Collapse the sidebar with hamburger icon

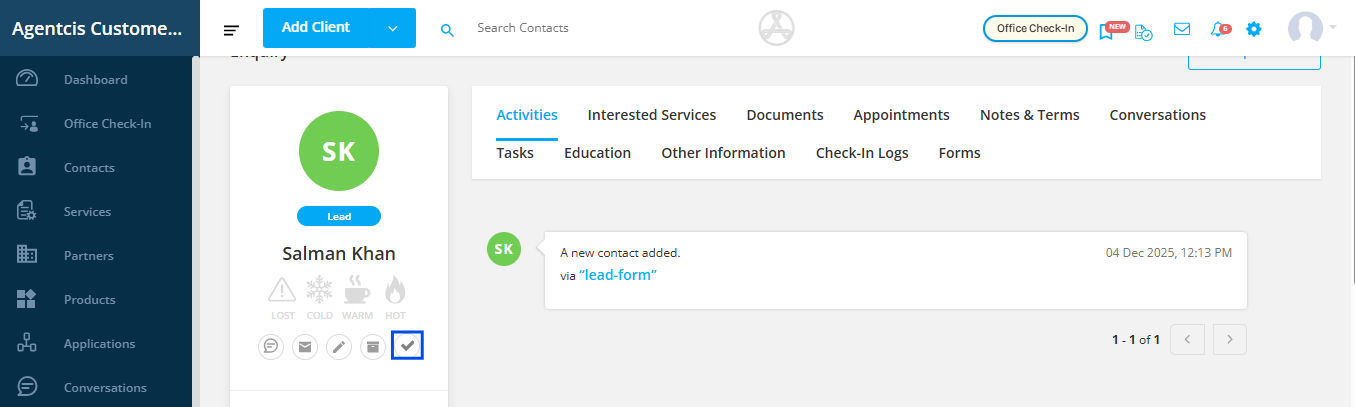click(232, 29)
